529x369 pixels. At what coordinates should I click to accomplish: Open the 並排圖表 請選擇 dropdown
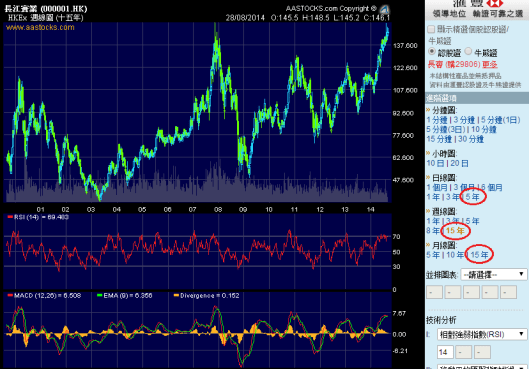click(494, 275)
